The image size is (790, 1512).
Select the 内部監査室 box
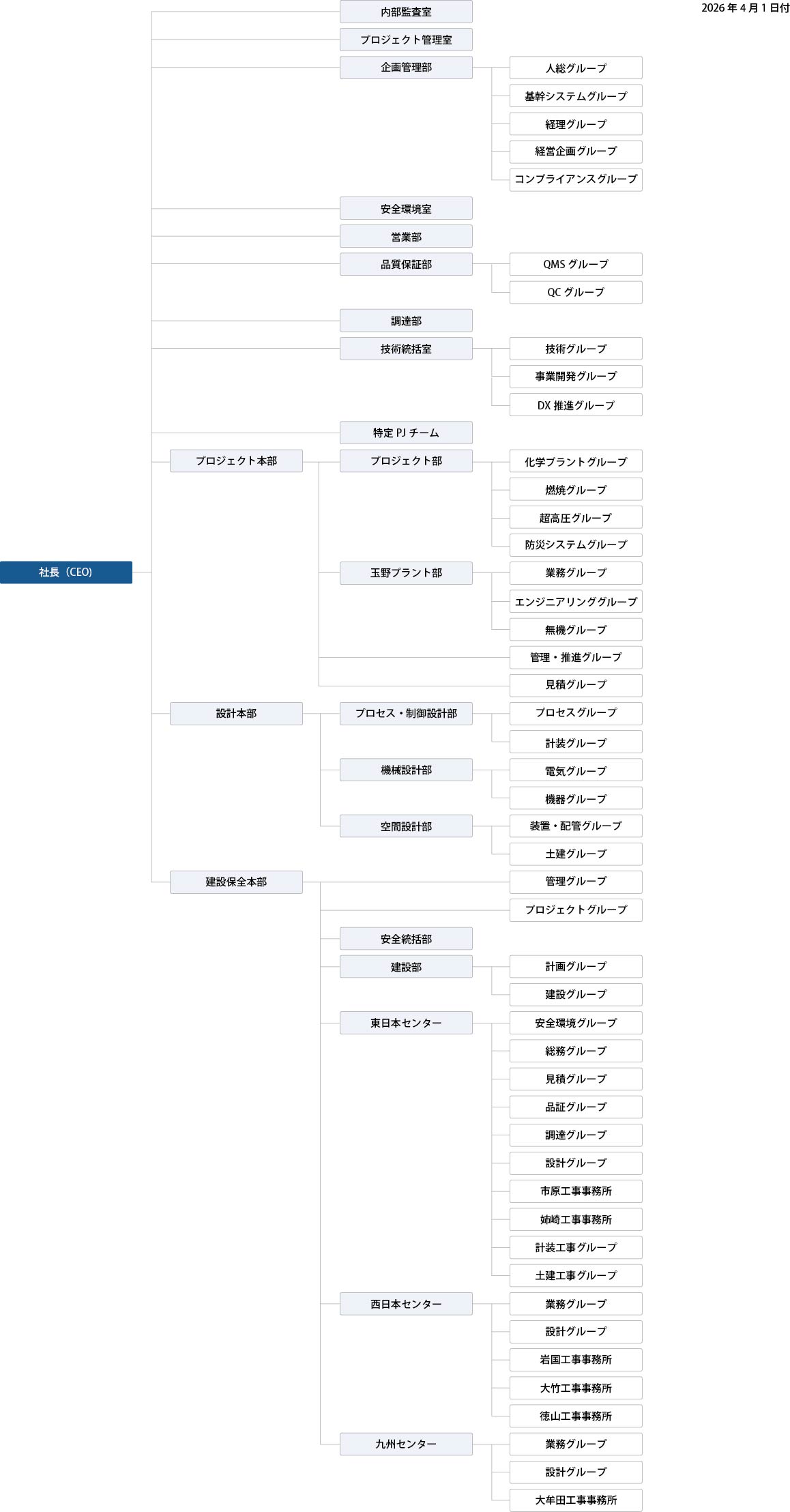[x=406, y=12]
